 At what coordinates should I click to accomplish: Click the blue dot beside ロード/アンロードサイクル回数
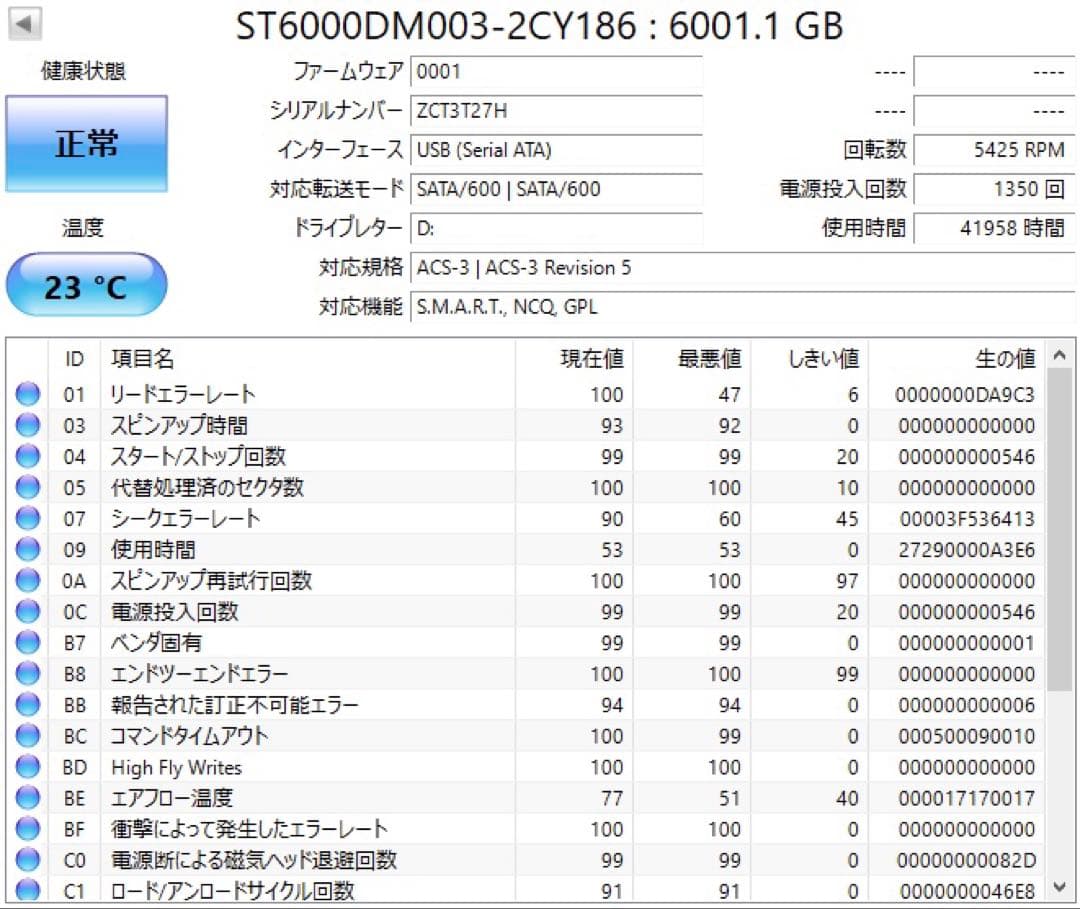click(27, 891)
